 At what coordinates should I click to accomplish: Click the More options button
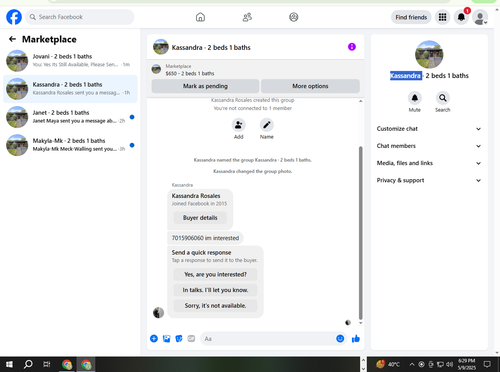pyautogui.click(x=310, y=86)
